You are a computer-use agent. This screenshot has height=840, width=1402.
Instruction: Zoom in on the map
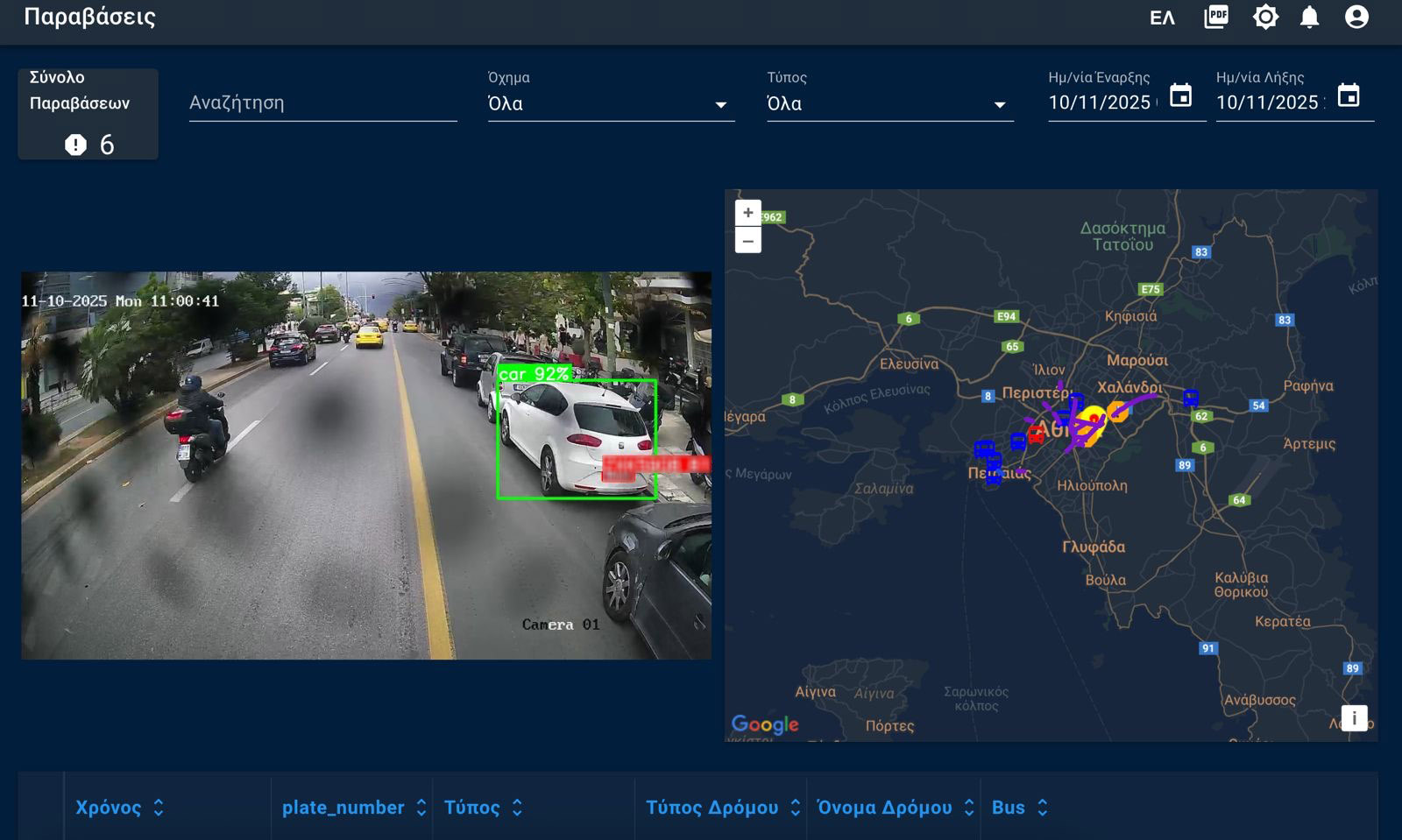pos(747,213)
